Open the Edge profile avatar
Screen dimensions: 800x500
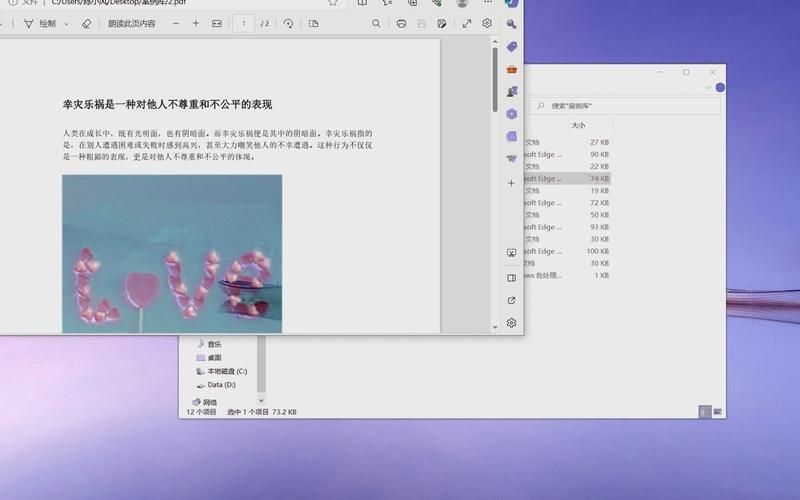pyautogui.click(x=462, y=2)
